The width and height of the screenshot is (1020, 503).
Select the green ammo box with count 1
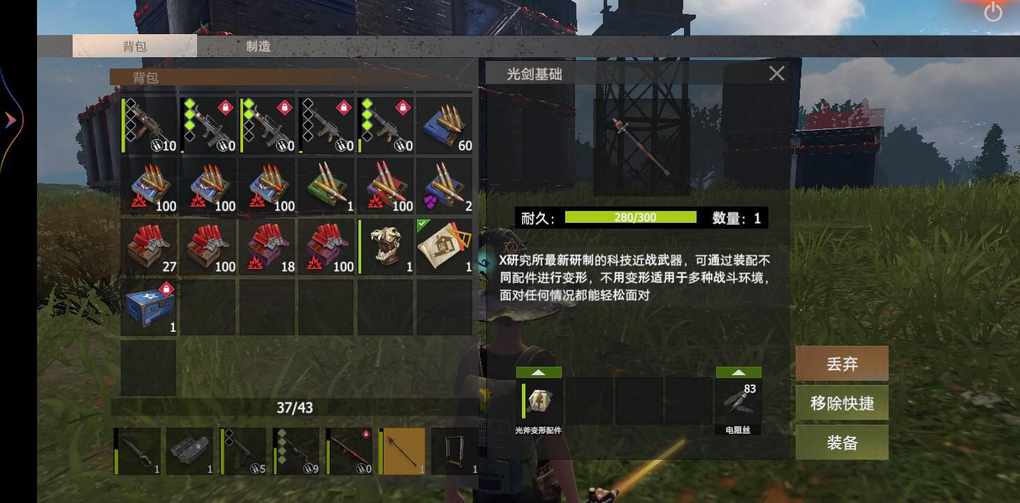(x=326, y=186)
